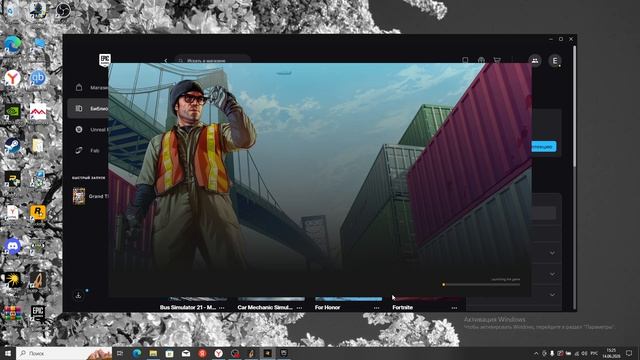The height and width of the screenshot is (360, 640).
Task: Open the downloads icon in launcher sidebar
Action: pyautogui.click(x=78, y=295)
